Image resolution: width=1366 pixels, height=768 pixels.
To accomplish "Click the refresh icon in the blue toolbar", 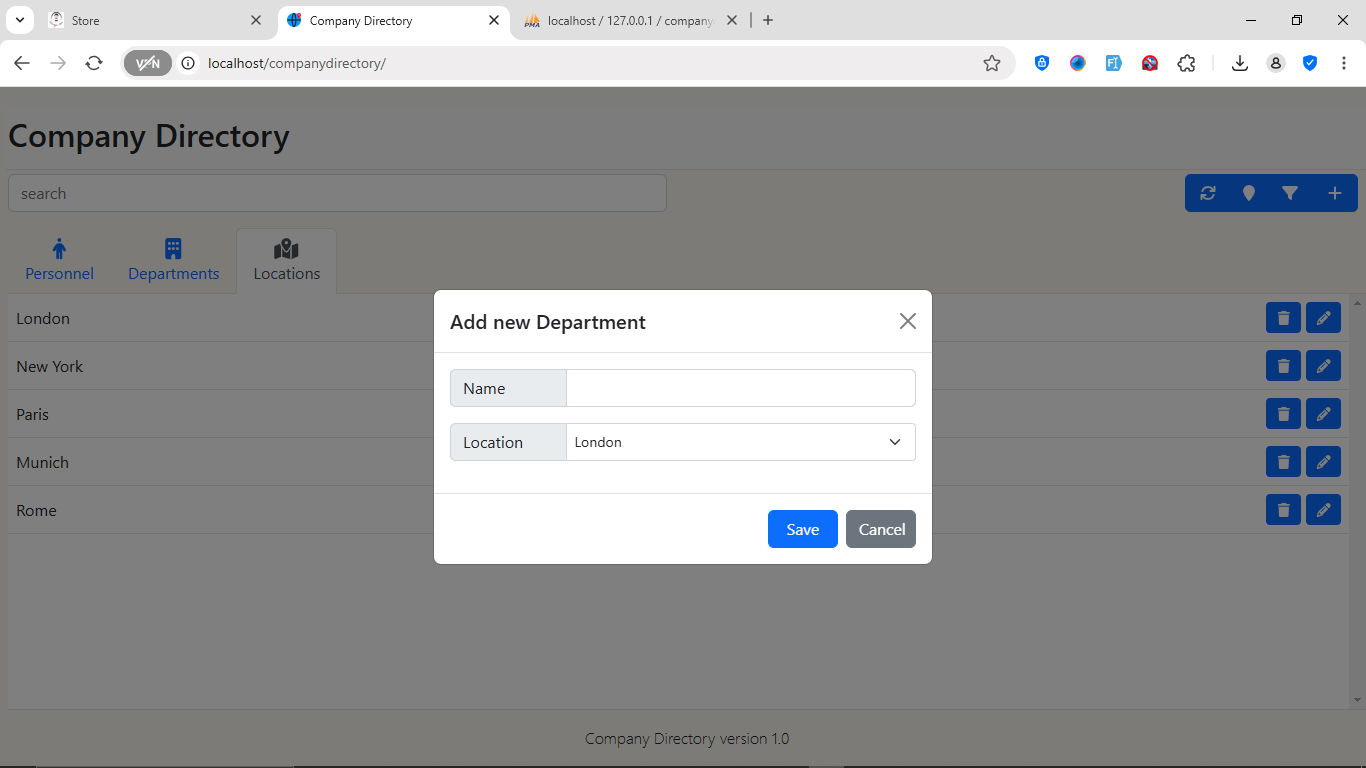I will coord(1208,193).
